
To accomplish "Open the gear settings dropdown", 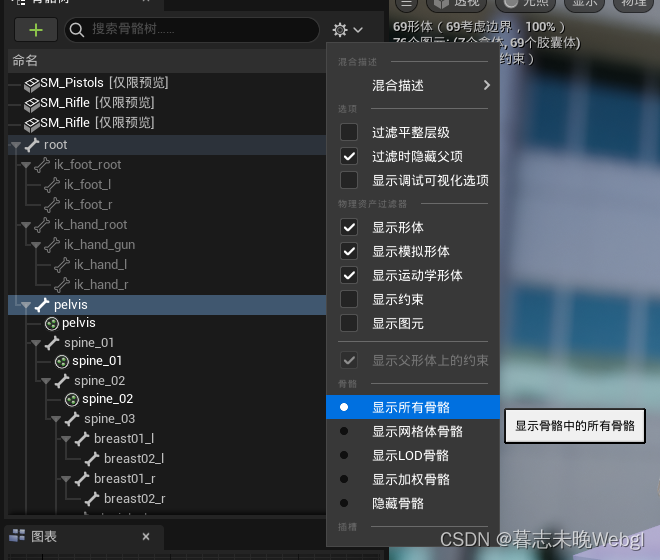I will point(347,29).
